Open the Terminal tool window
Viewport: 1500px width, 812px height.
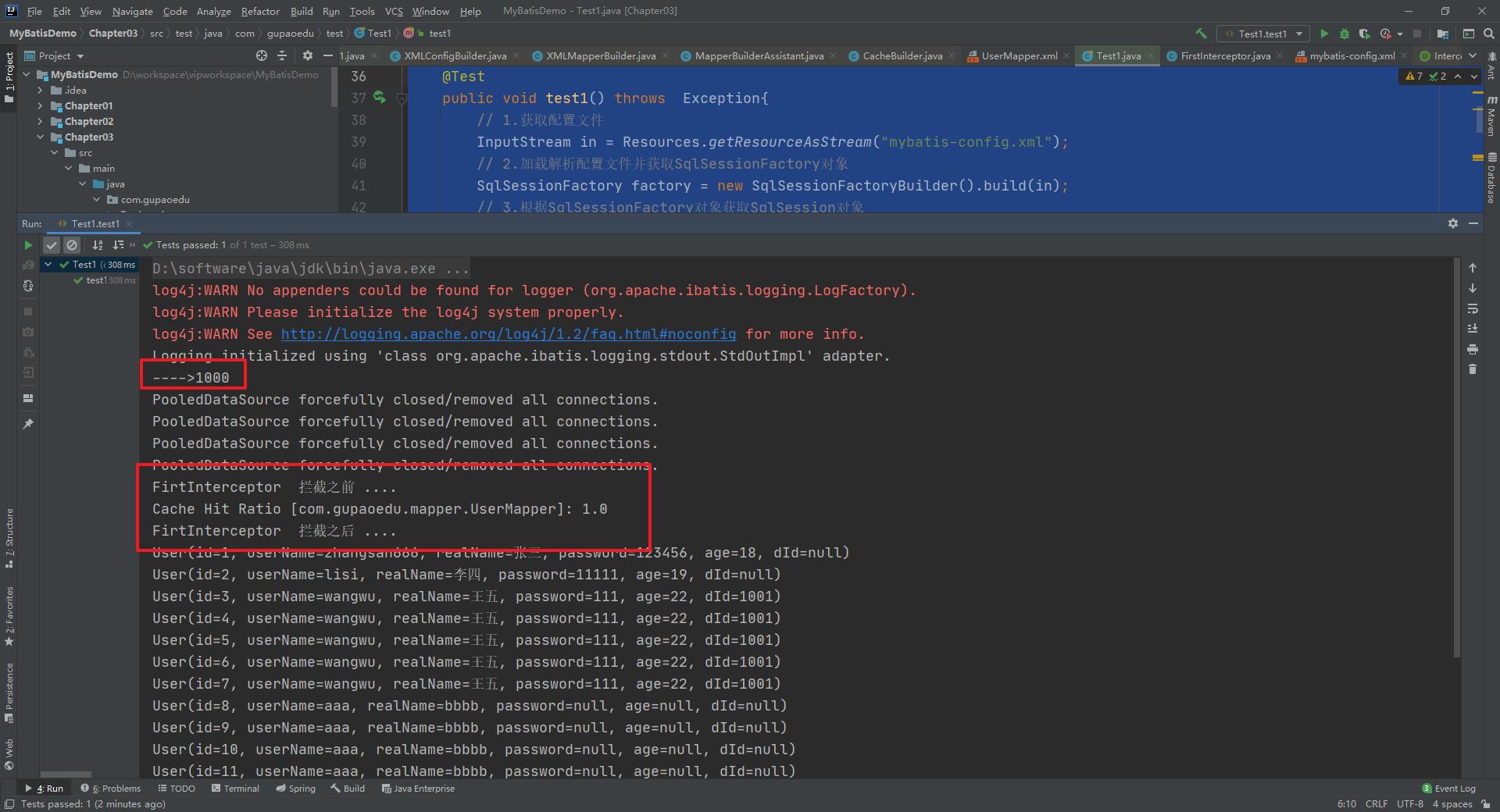[x=235, y=789]
